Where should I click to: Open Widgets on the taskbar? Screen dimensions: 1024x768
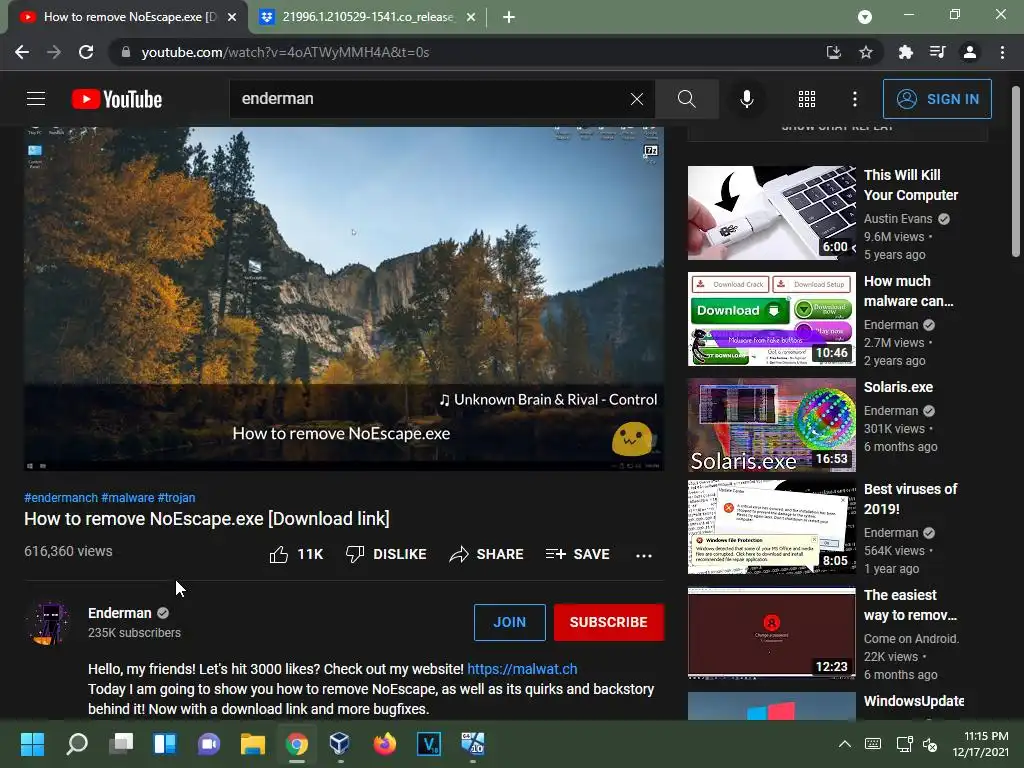[x=165, y=744]
